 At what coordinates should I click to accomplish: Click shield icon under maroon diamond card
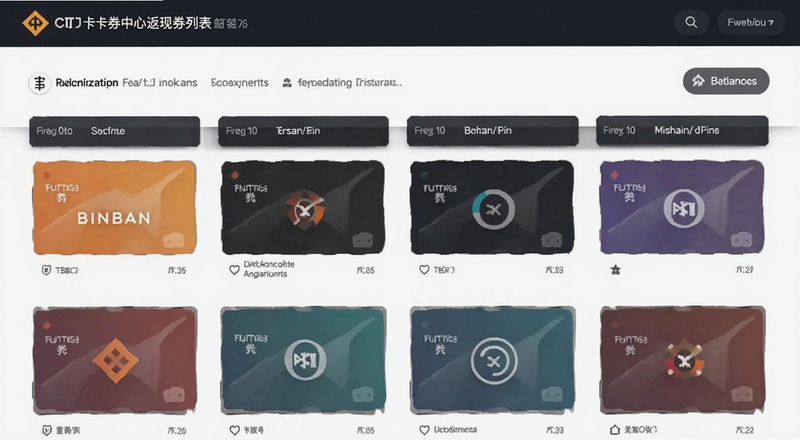point(46,430)
